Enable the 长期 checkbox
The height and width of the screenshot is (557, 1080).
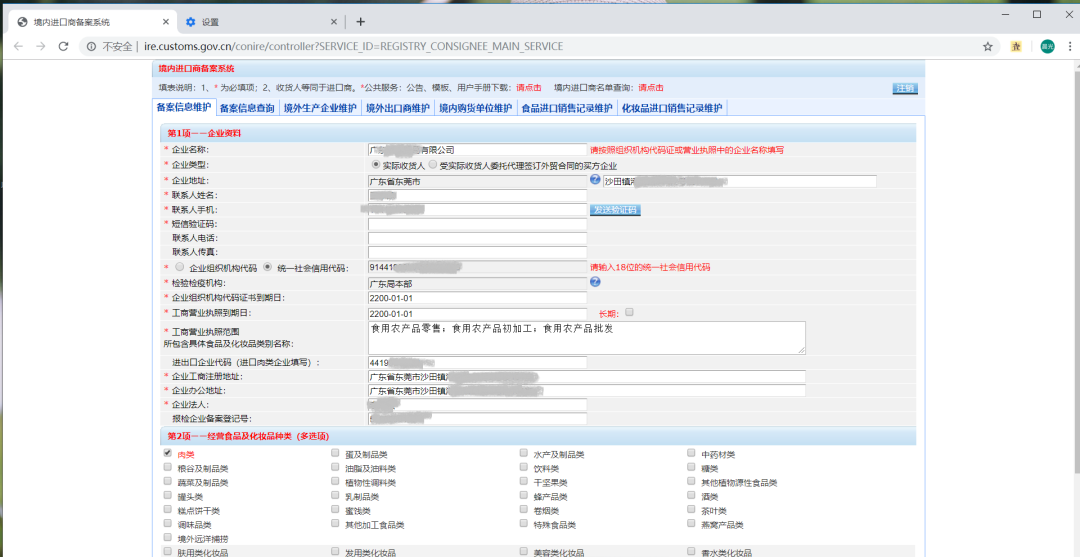pos(629,312)
